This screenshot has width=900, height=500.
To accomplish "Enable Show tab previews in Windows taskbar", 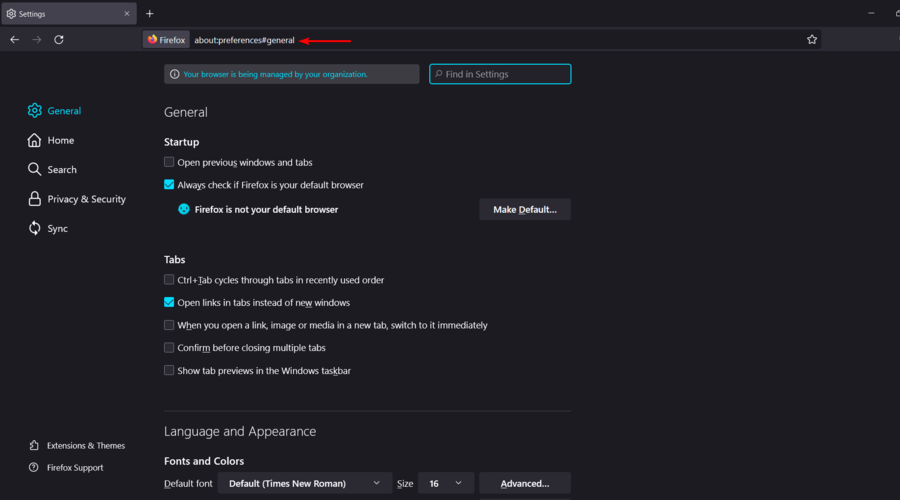I will [169, 370].
